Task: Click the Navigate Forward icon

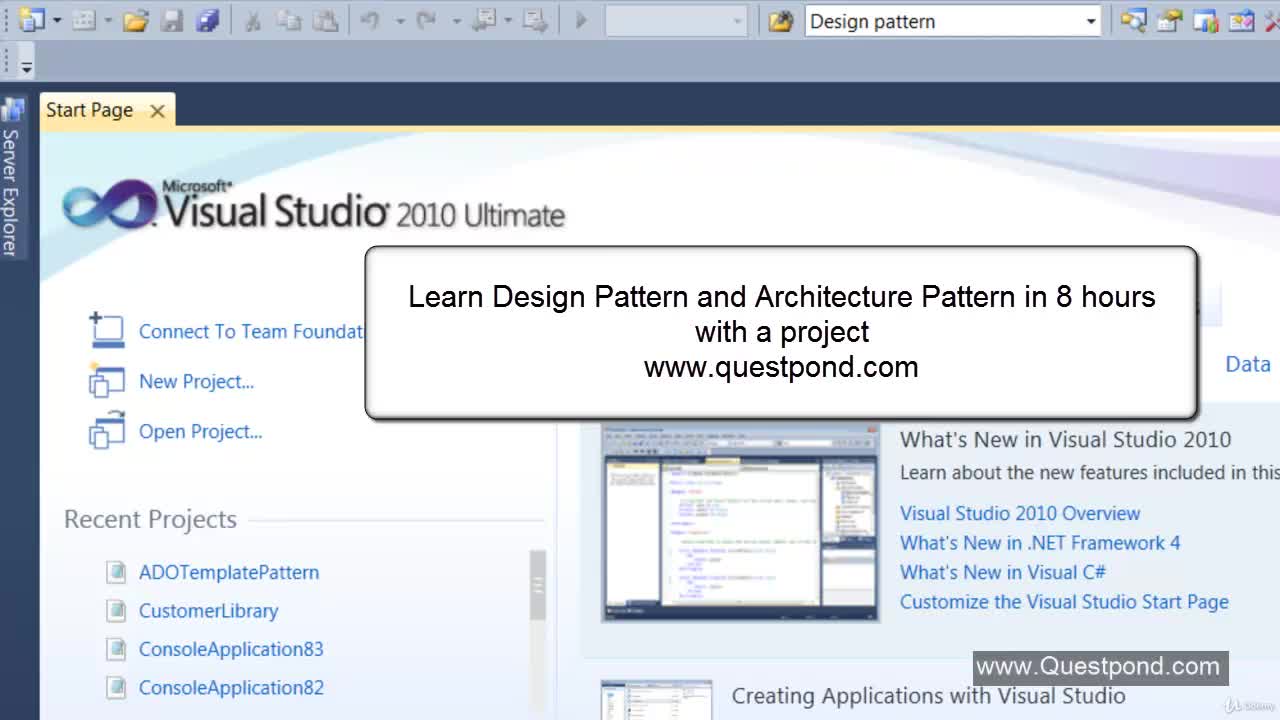Action: (535, 20)
